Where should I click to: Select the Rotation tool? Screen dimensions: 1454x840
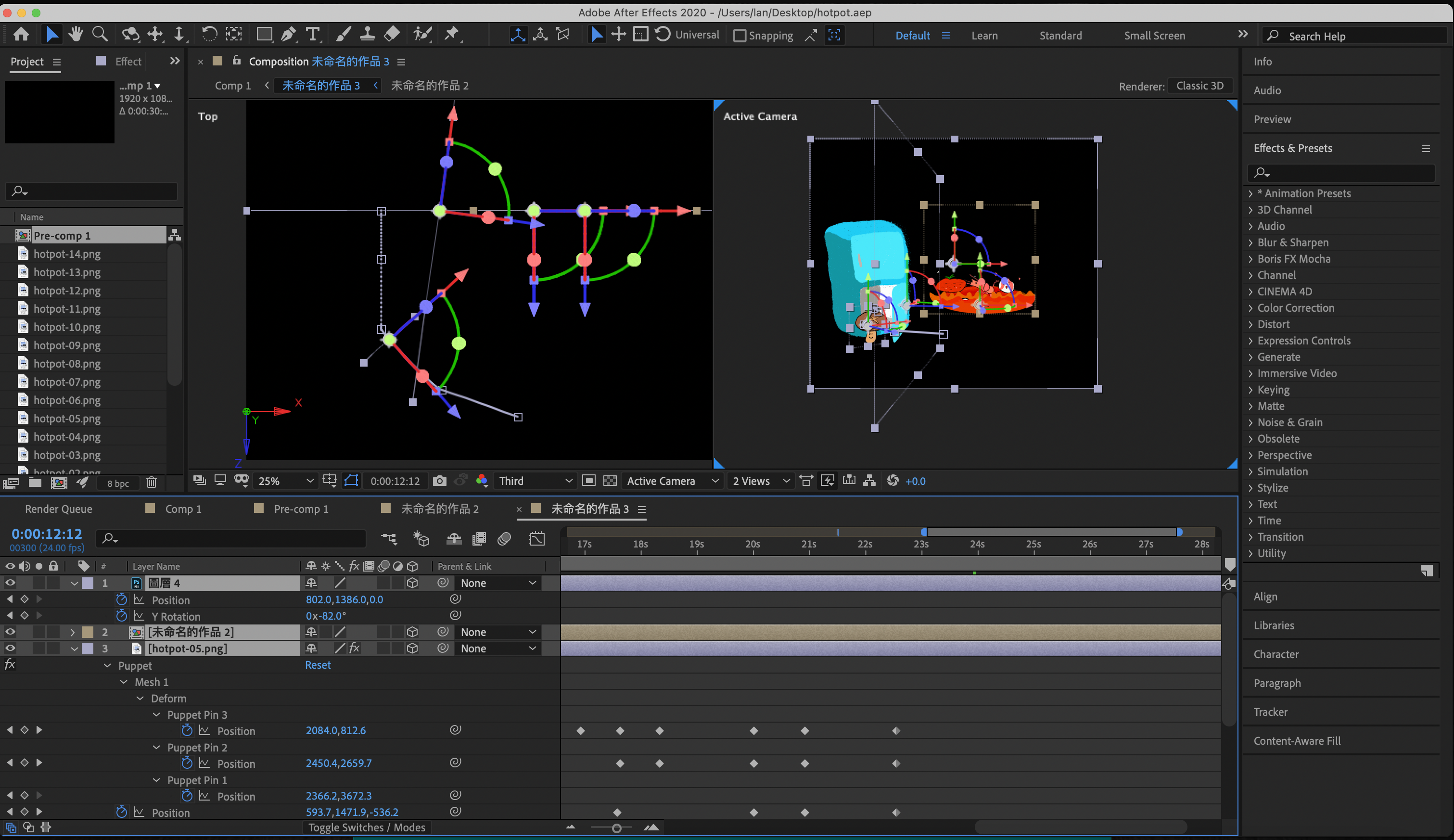[209, 35]
